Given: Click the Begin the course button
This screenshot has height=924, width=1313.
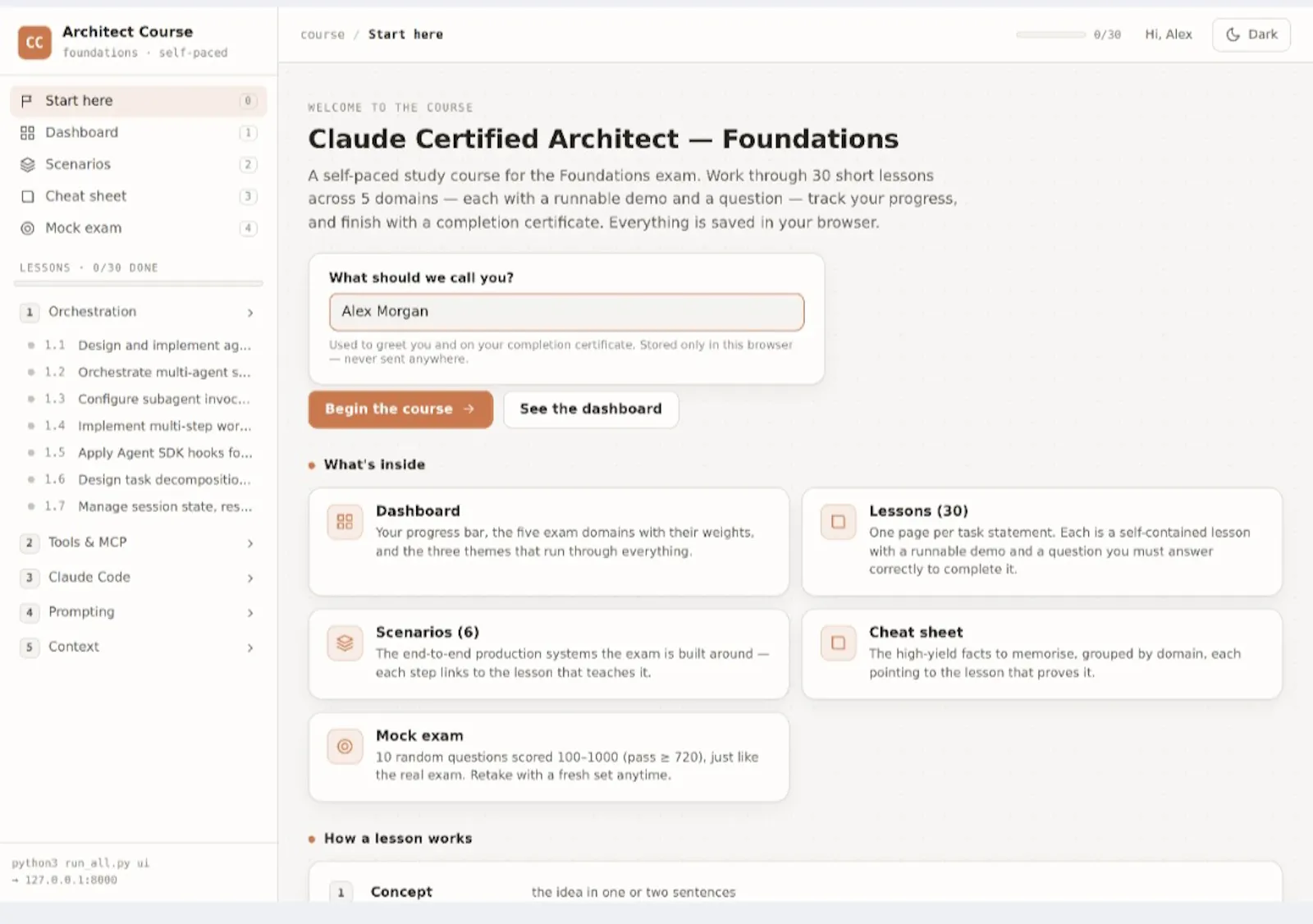Looking at the screenshot, I should click(400, 409).
